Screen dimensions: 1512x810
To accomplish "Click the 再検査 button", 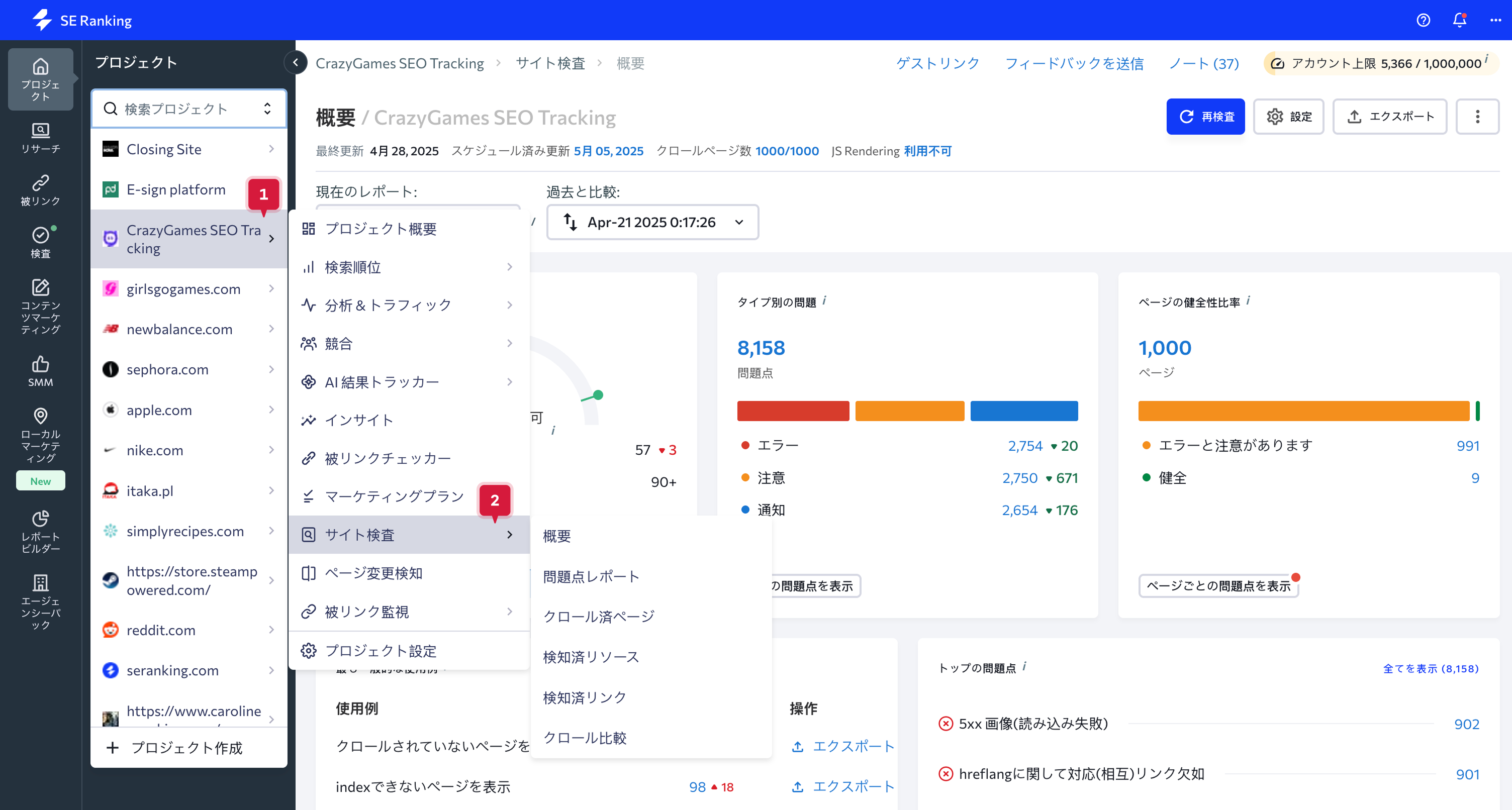I will tap(1205, 116).
